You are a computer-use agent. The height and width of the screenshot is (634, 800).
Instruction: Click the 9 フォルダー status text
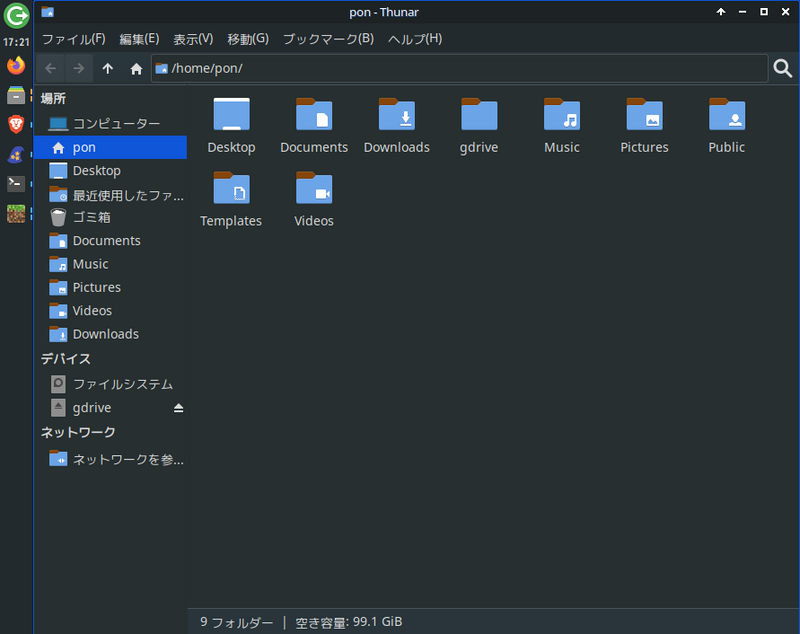[x=236, y=622]
